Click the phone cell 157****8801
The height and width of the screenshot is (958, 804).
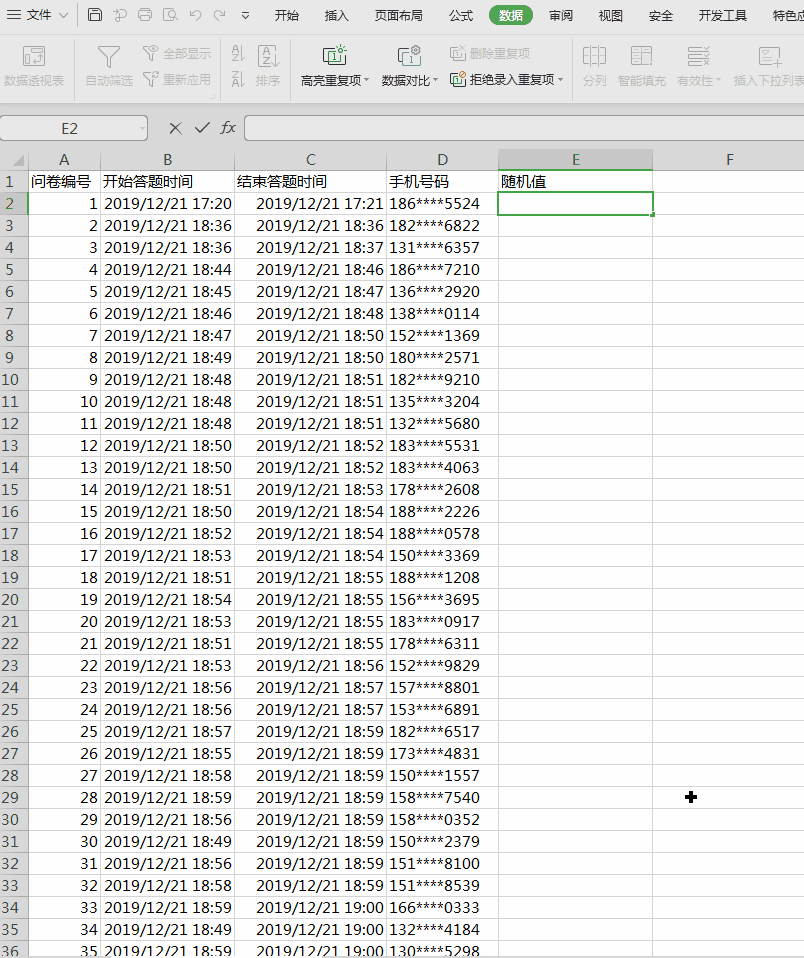point(442,687)
